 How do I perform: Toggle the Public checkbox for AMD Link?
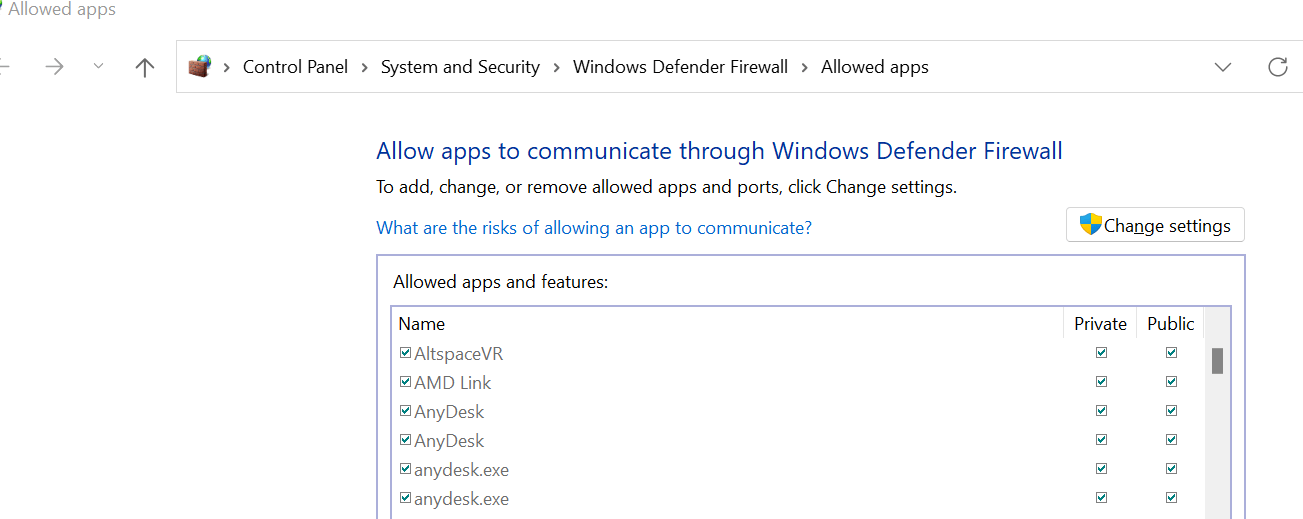pyautogui.click(x=1171, y=382)
